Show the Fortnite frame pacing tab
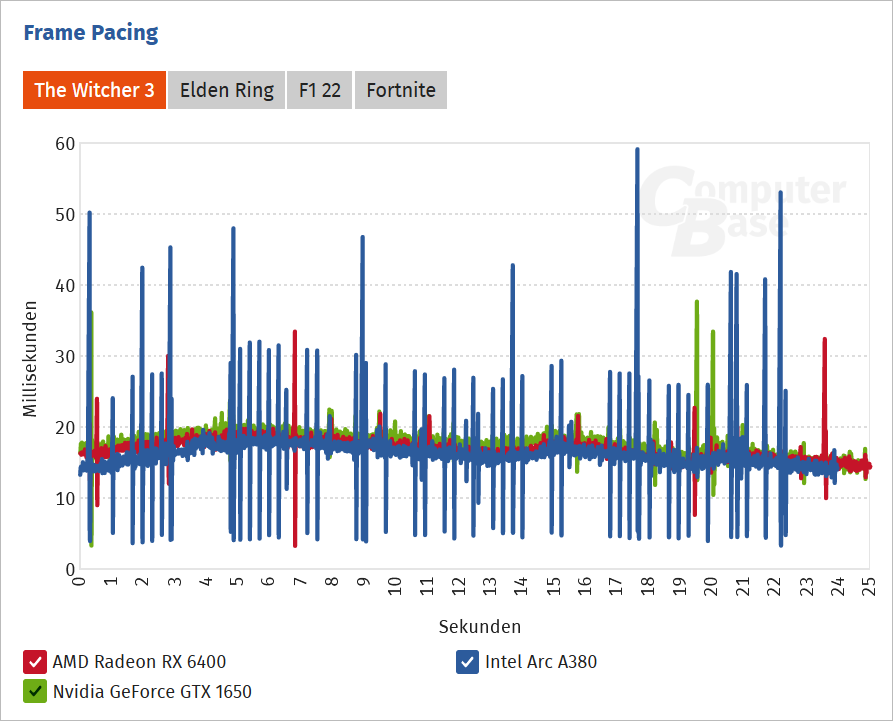 (x=401, y=90)
